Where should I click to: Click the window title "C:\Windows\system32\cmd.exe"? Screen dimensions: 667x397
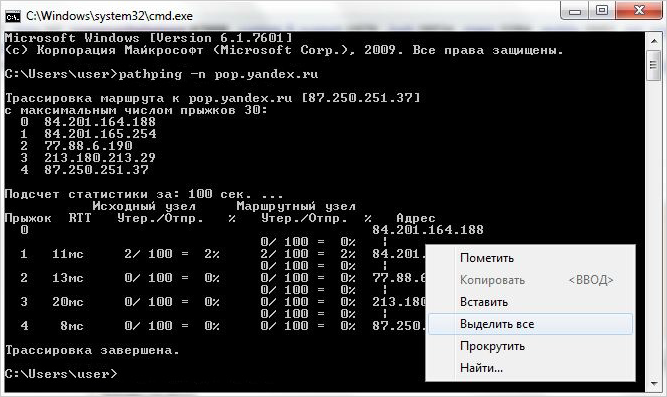click(x=109, y=16)
